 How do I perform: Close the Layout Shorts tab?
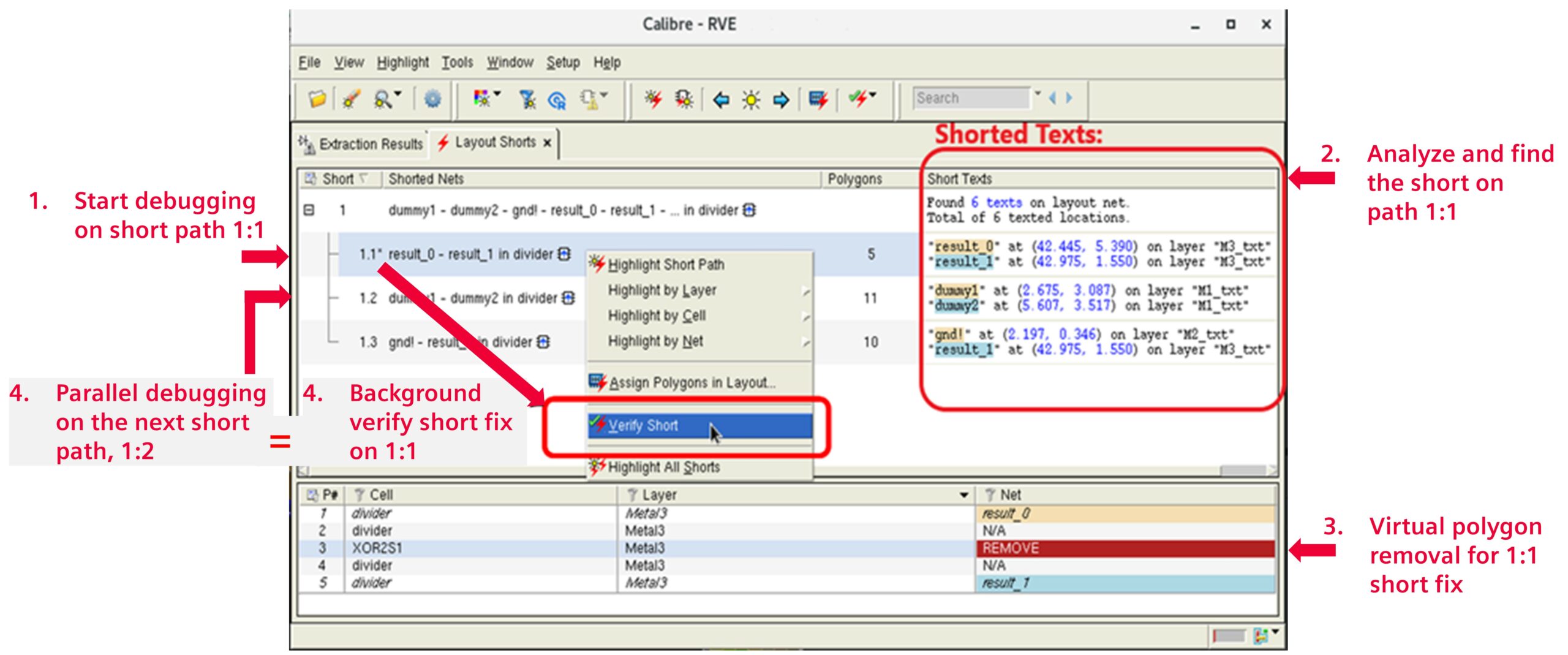548,143
